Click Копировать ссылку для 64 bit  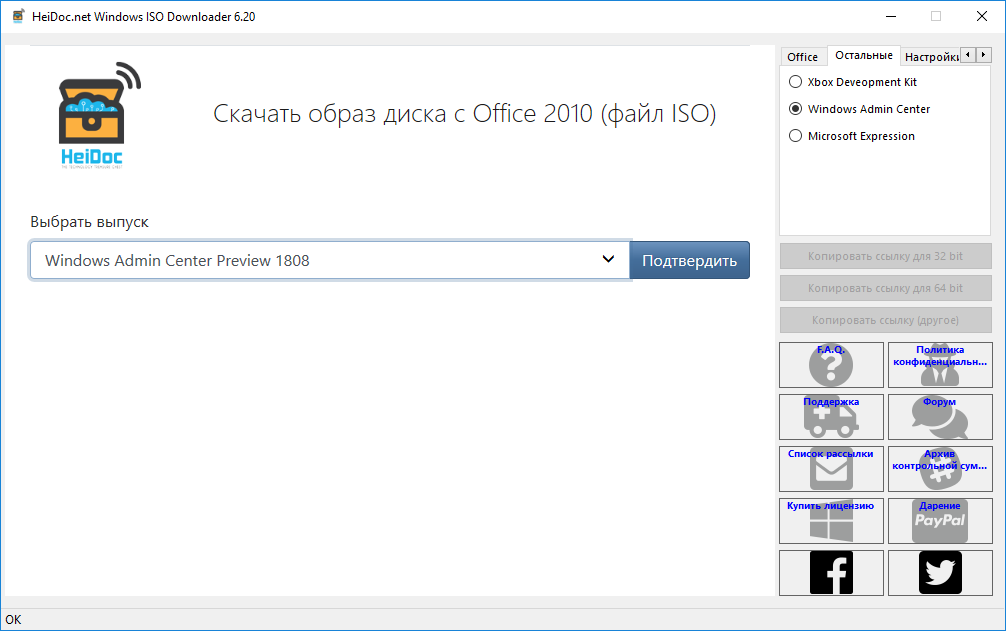[x=885, y=288]
